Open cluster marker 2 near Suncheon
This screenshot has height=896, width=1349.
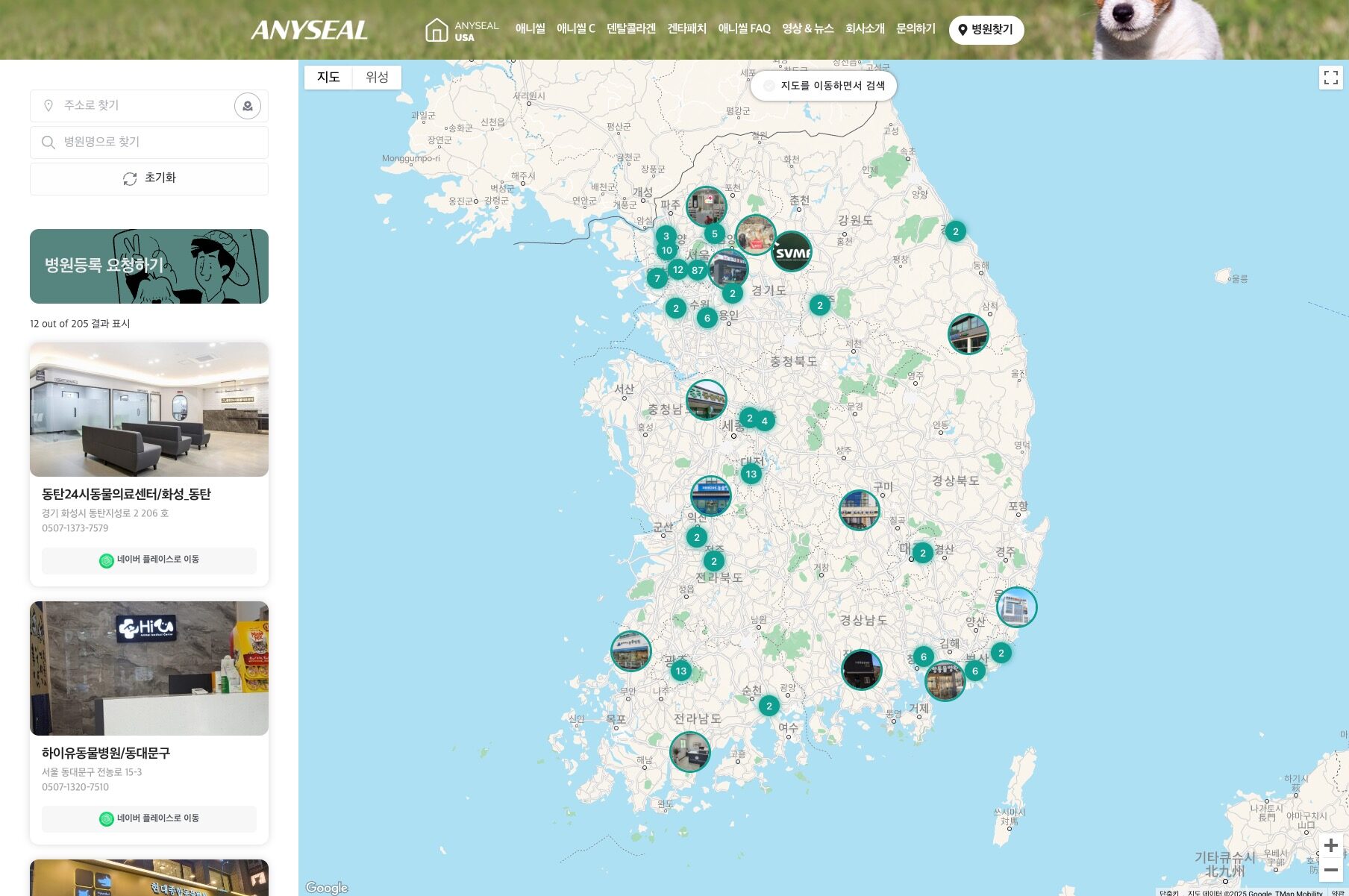pyautogui.click(x=769, y=705)
